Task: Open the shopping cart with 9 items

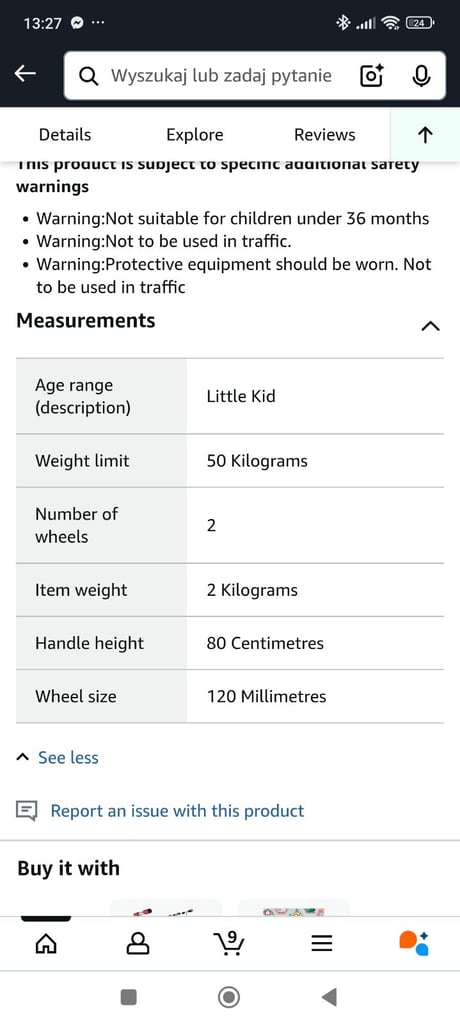Action: (229, 942)
